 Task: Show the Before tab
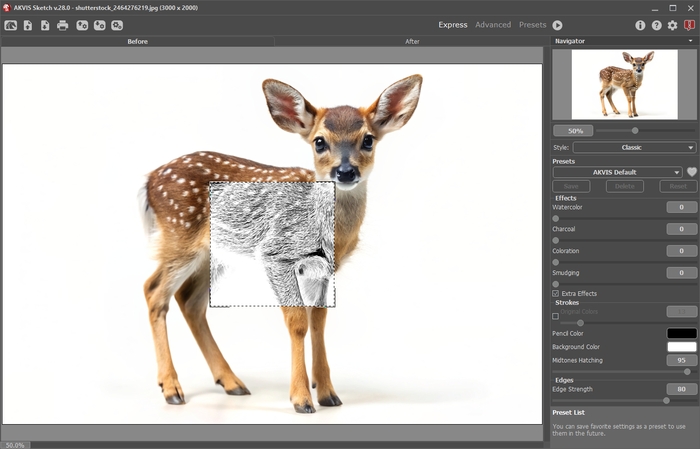coord(138,42)
